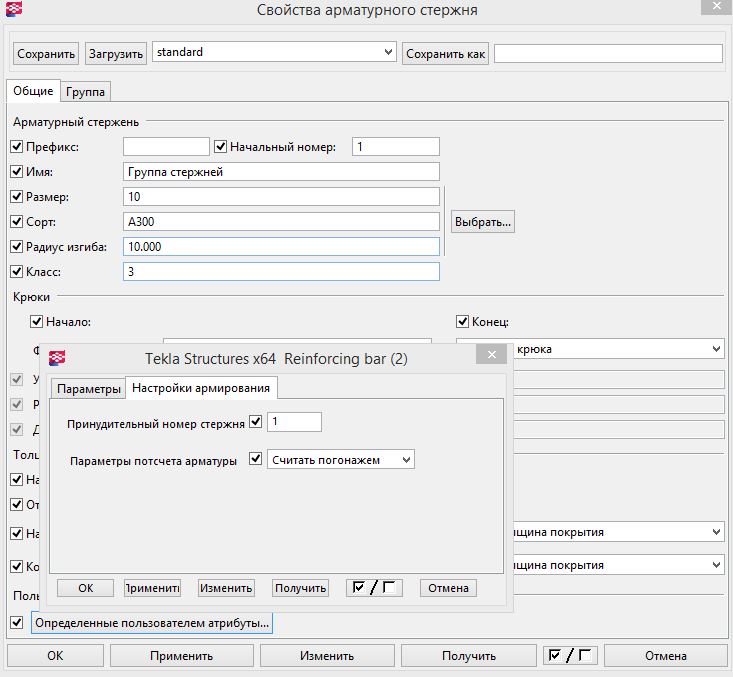This screenshot has height=677, width=733.
Task: Open the standard preset dropdown
Action: [388, 52]
